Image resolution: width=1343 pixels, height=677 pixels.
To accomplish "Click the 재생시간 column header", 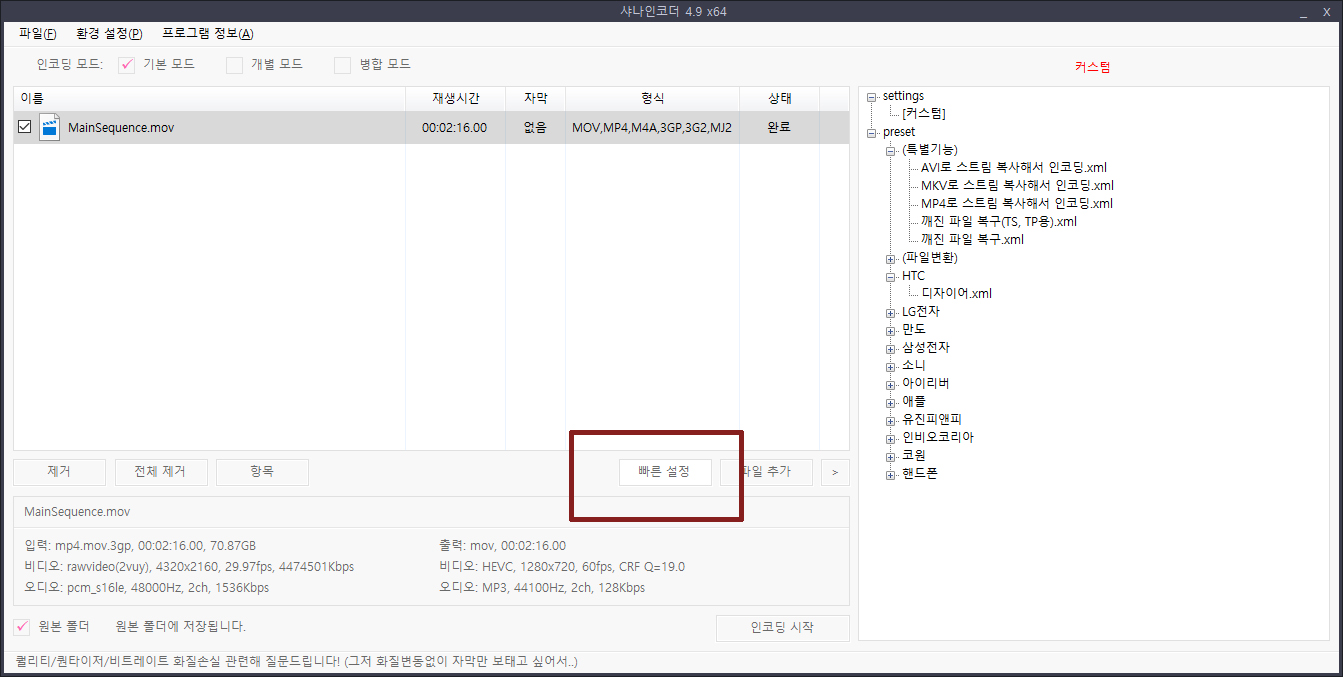I will 455,98.
